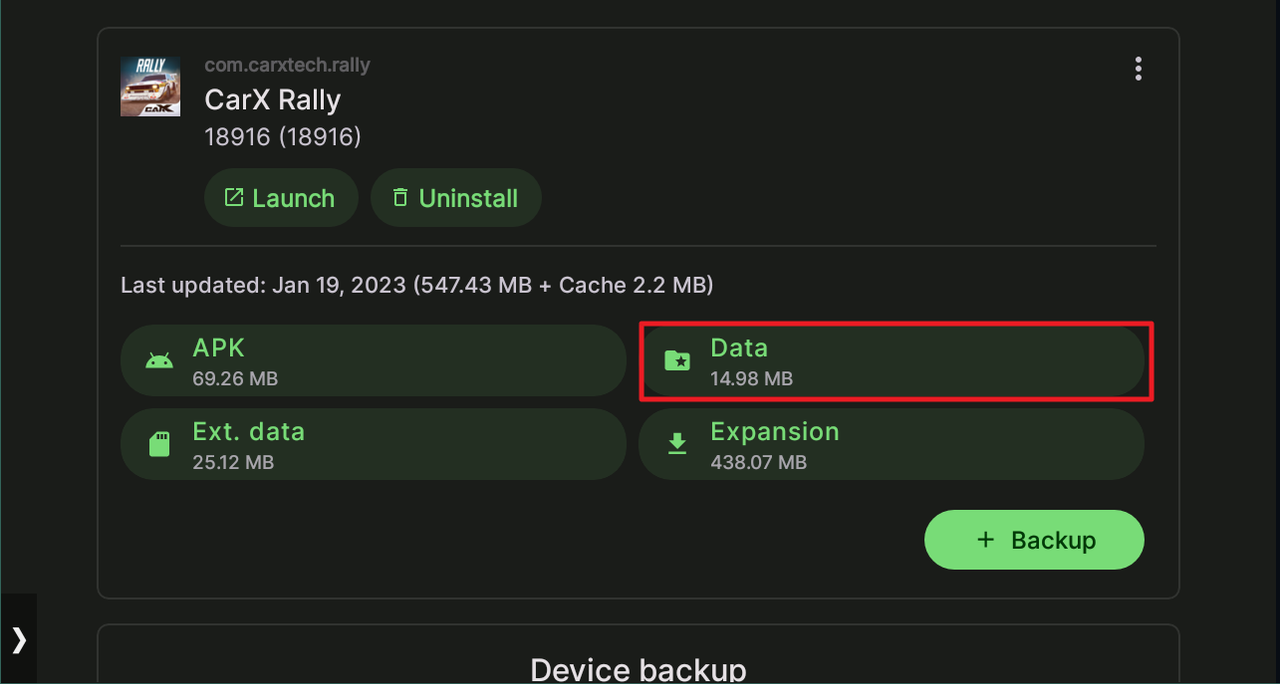1280x684 pixels.
Task: Click the Launch external-link icon
Action: coord(234,198)
